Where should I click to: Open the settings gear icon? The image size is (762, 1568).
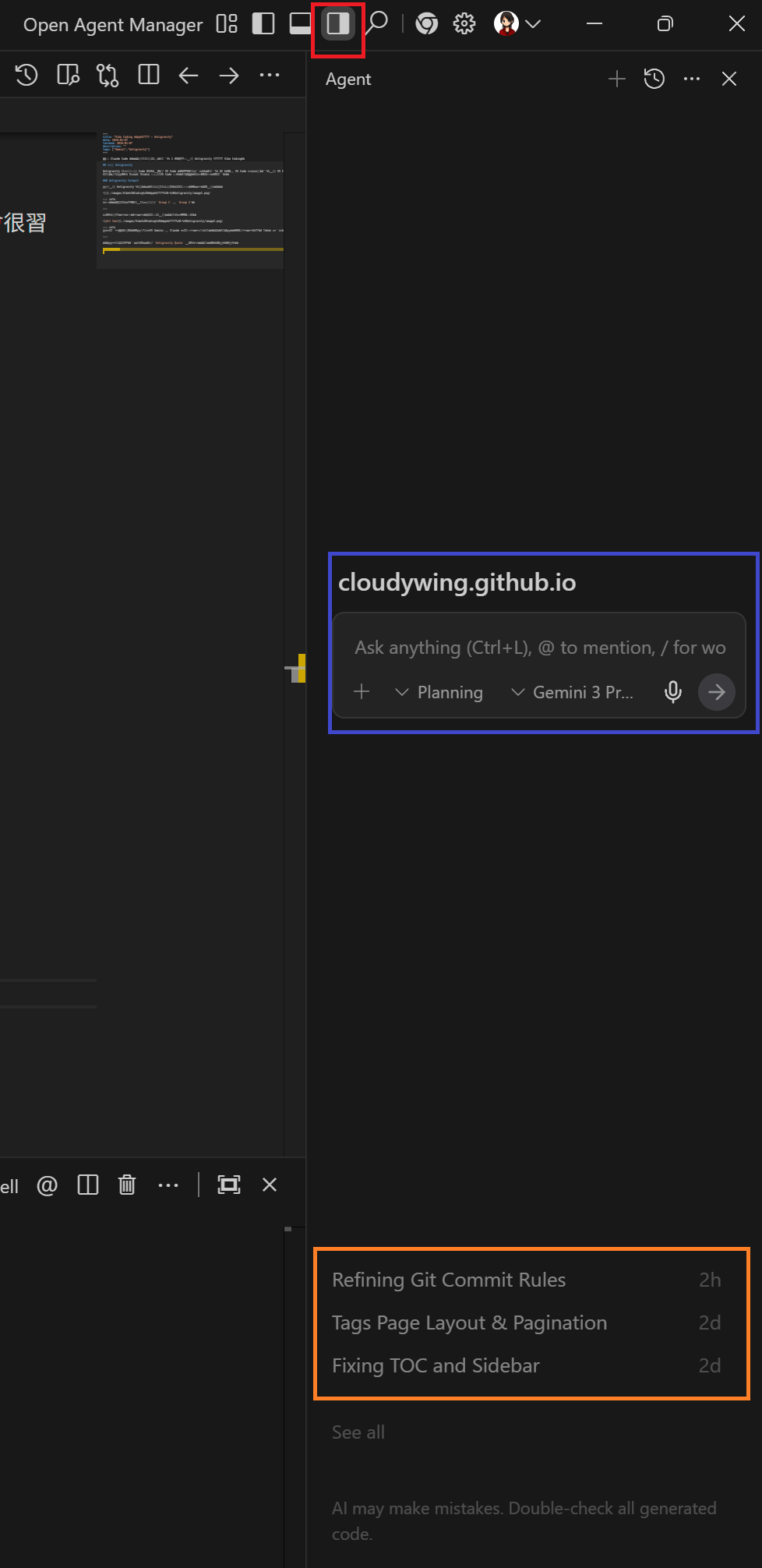click(x=464, y=24)
